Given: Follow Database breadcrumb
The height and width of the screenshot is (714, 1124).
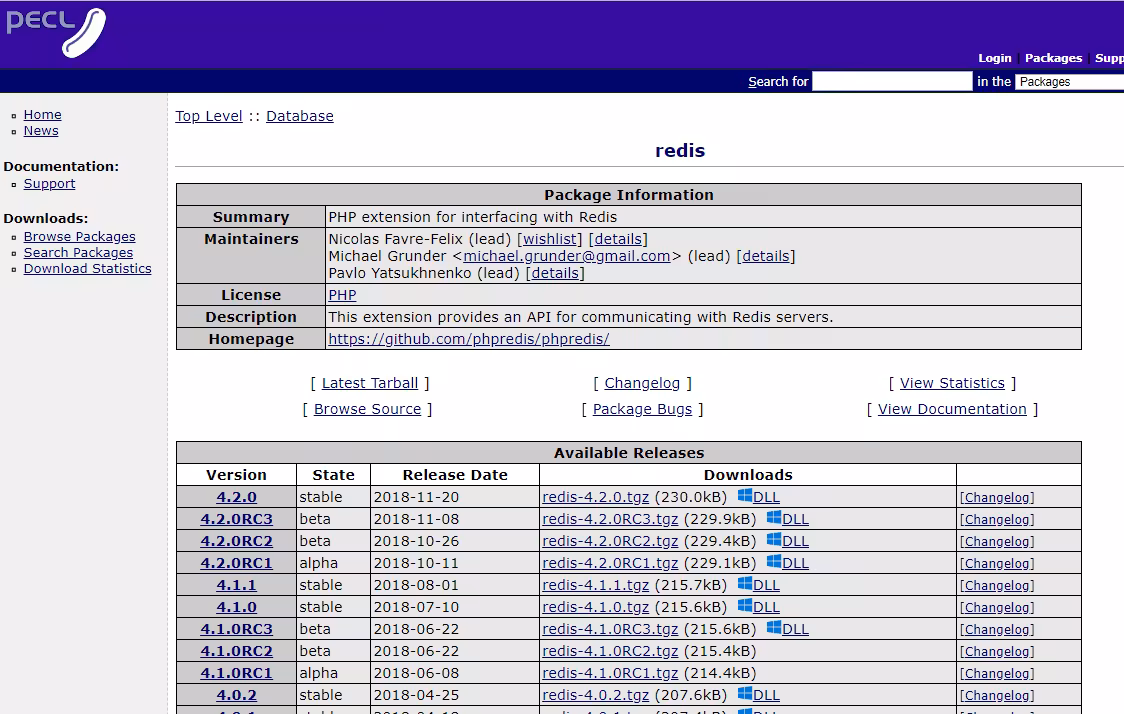Looking at the screenshot, I should coord(300,116).
